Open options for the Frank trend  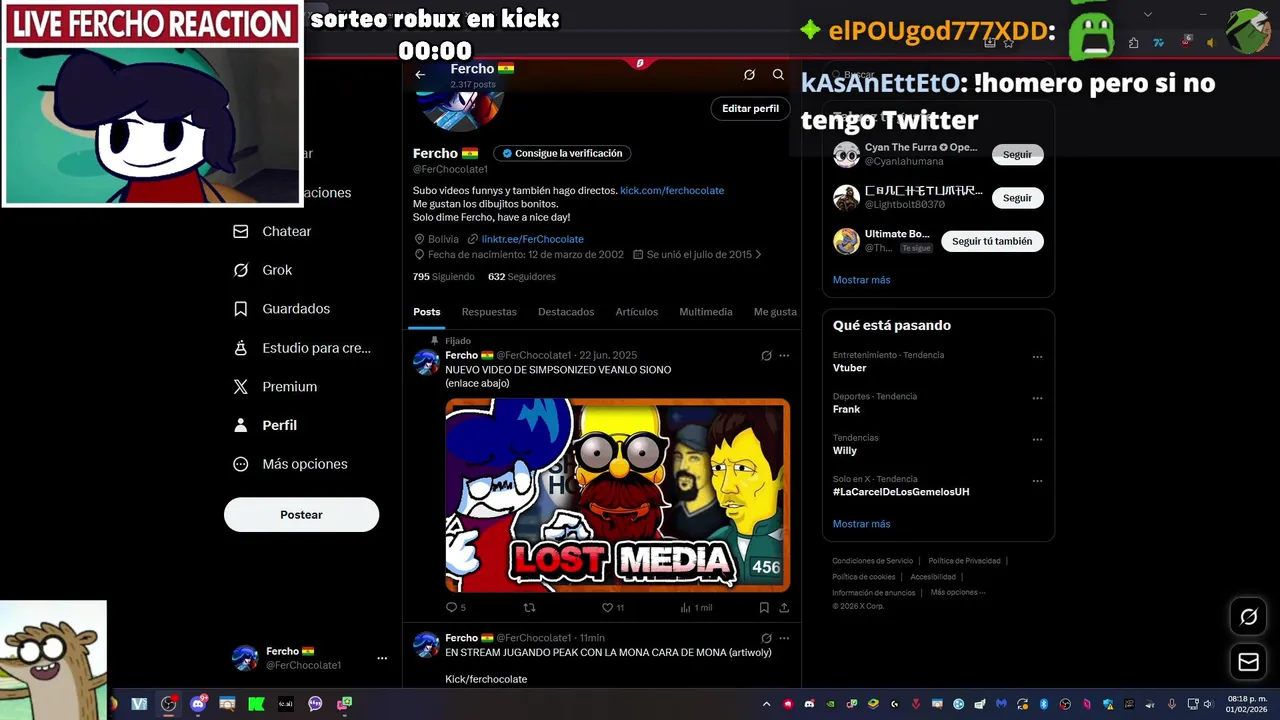coord(1037,398)
